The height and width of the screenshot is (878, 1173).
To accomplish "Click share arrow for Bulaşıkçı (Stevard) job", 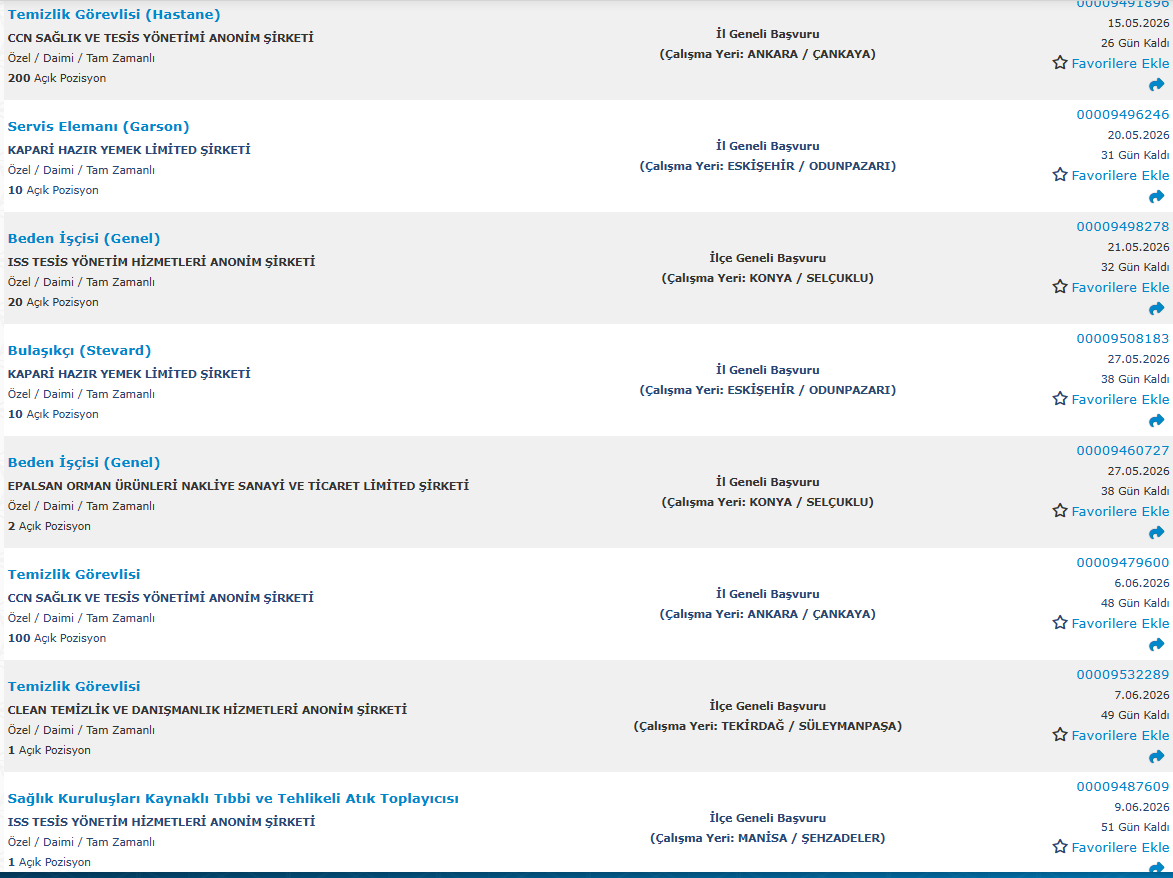I will click(x=1156, y=421).
